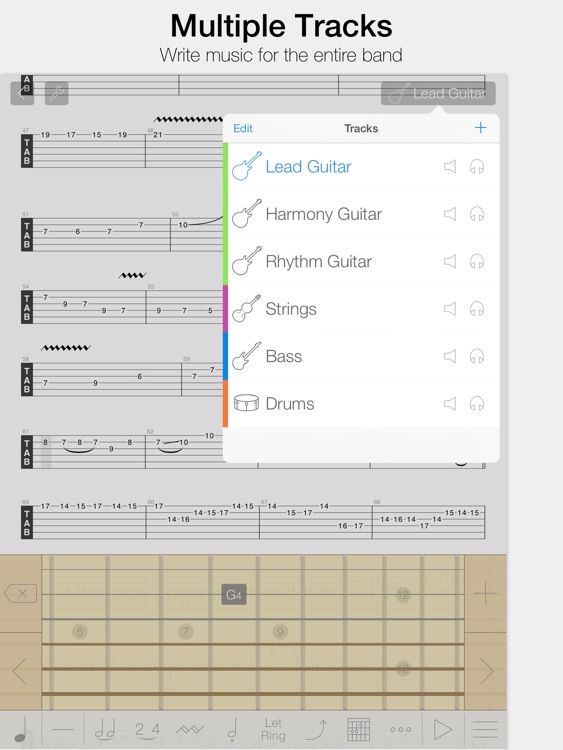Screen dimensions: 563x750
Task: Solo the Strings track headphones
Action: pyautogui.click(x=476, y=309)
